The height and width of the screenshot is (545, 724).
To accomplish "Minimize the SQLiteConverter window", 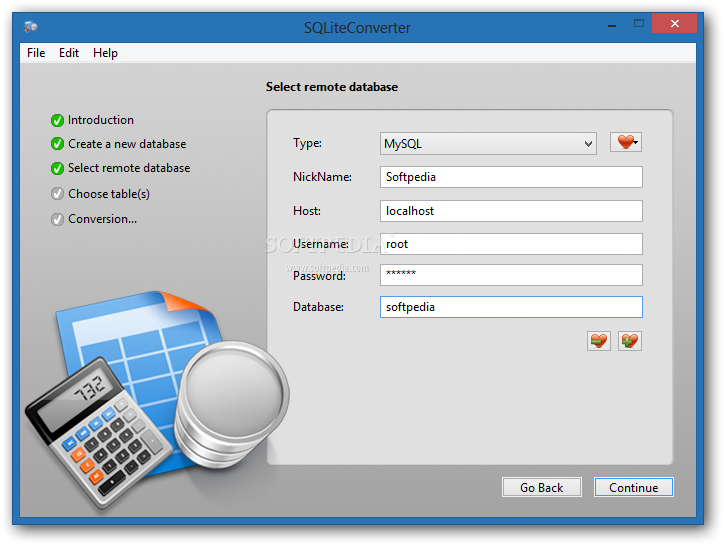I will 612,24.
